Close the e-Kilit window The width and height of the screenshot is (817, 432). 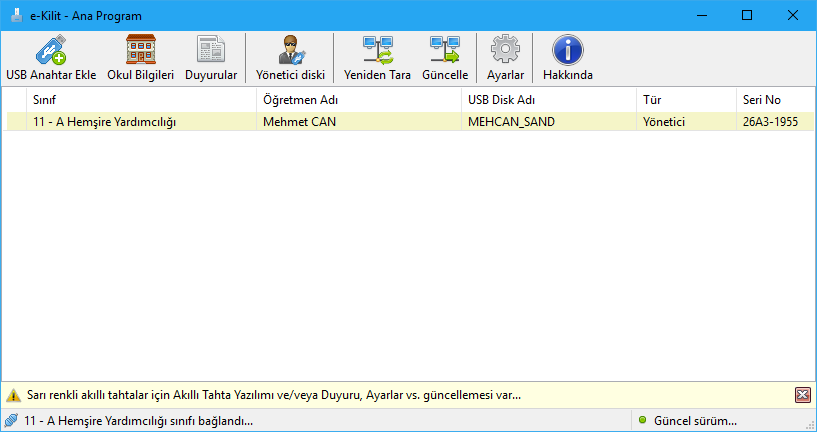coord(793,15)
